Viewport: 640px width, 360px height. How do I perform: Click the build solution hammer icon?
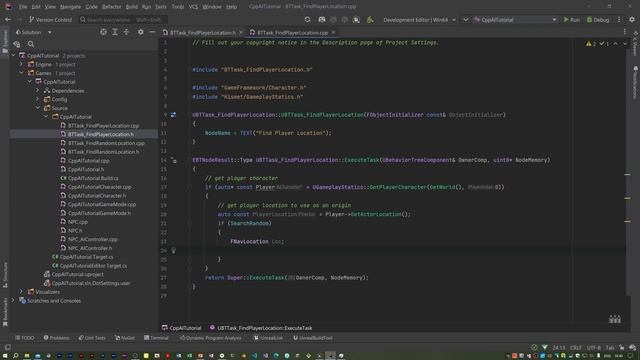[370, 20]
